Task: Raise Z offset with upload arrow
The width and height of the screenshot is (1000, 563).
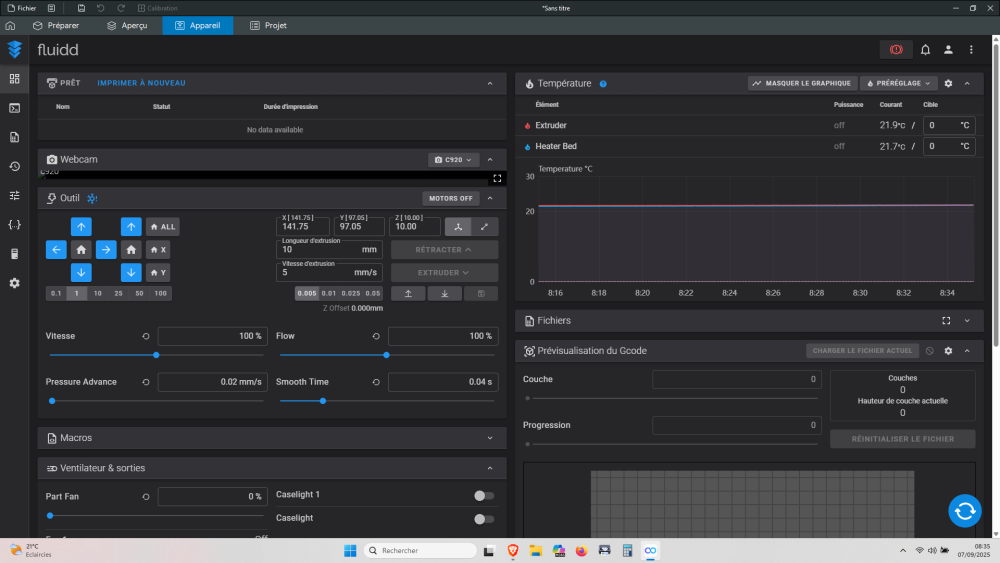Action: 408,293
